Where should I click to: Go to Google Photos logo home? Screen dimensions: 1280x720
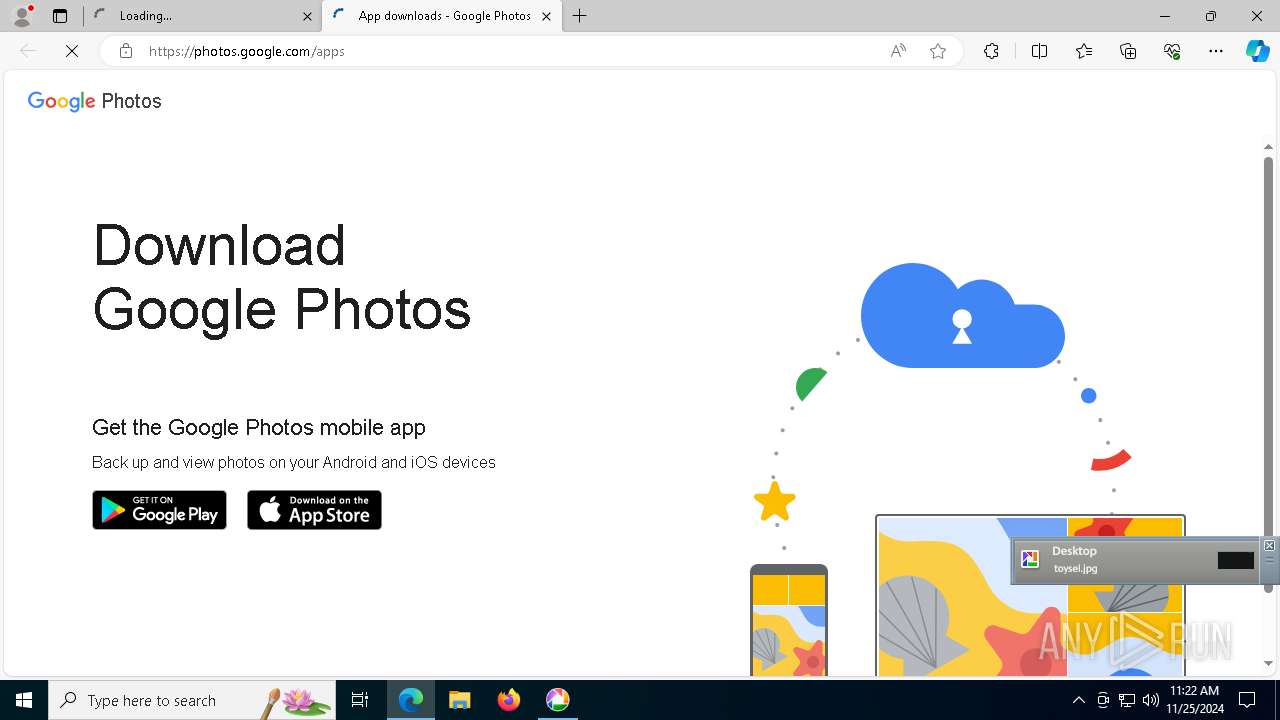pyautogui.click(x=94, y=101)
